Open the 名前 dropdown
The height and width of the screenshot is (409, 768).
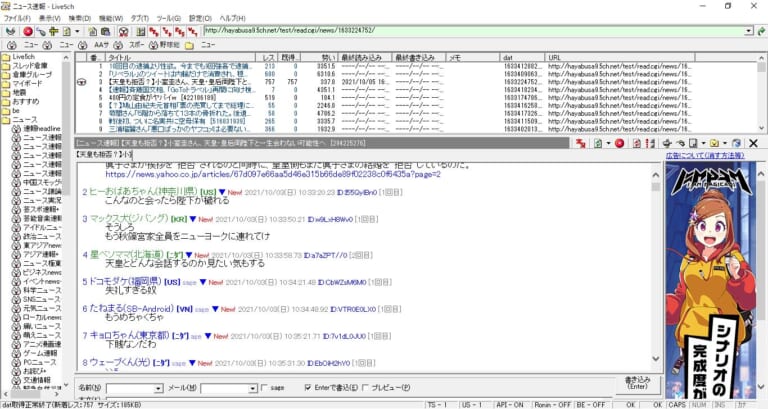click(156, 388)
